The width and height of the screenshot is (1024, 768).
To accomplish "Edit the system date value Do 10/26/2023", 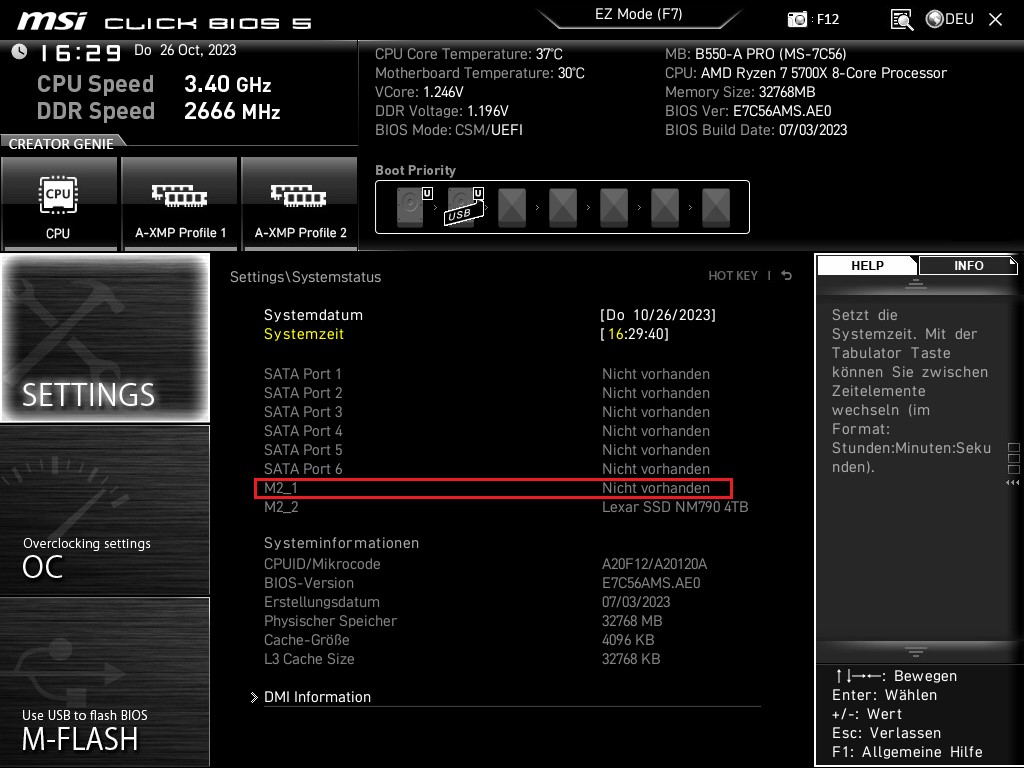I will (658, 315).
